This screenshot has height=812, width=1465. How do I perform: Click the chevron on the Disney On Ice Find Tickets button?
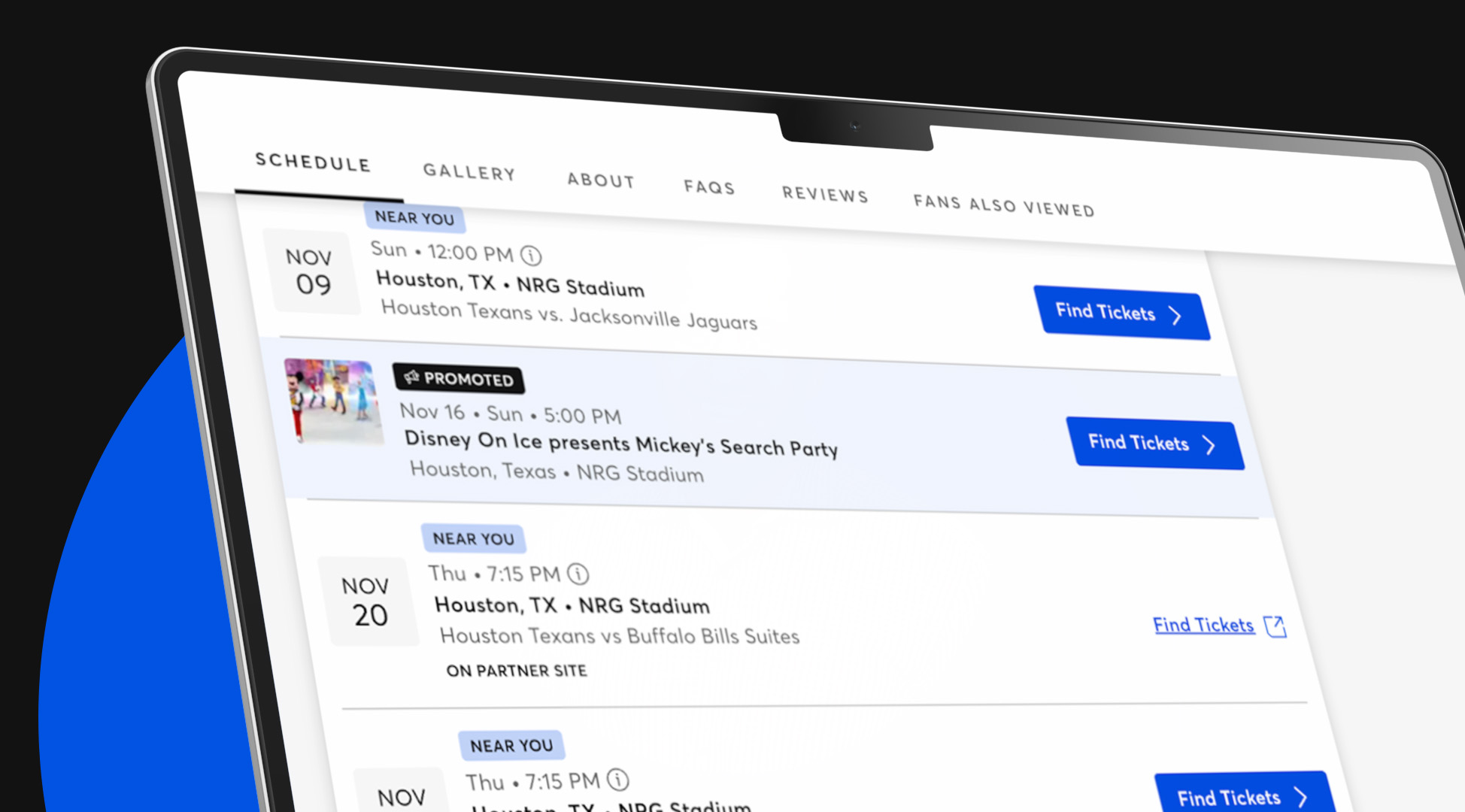pos(1210,445)
